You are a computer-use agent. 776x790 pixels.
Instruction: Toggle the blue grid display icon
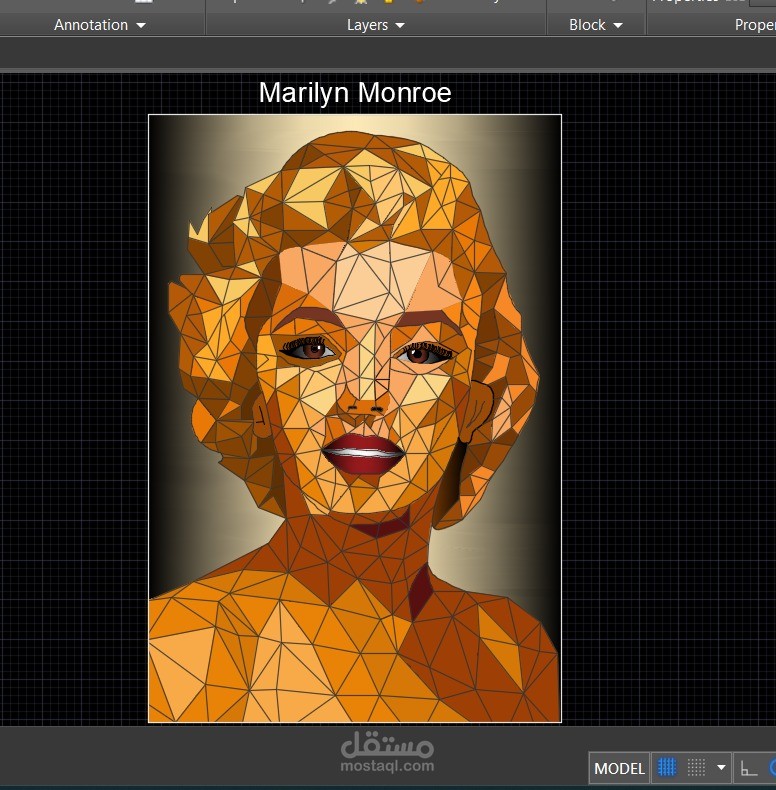pyautogui.click(x=667, y=768)
